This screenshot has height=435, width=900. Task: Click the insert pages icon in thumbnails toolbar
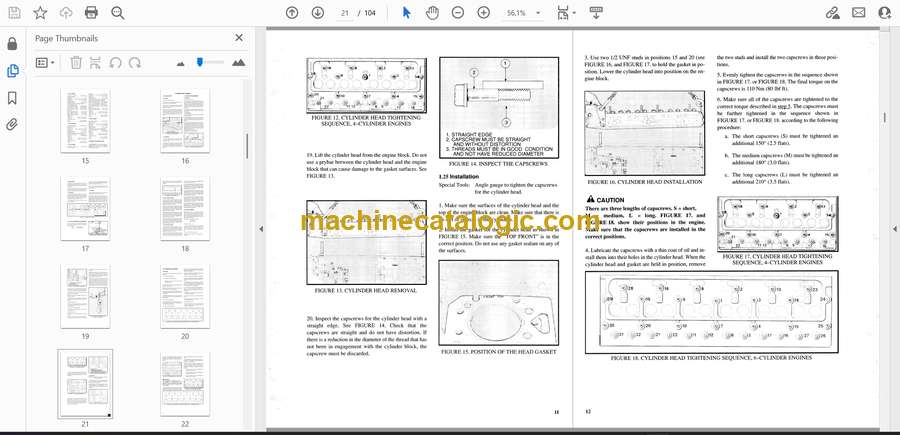tap(95, 63)
